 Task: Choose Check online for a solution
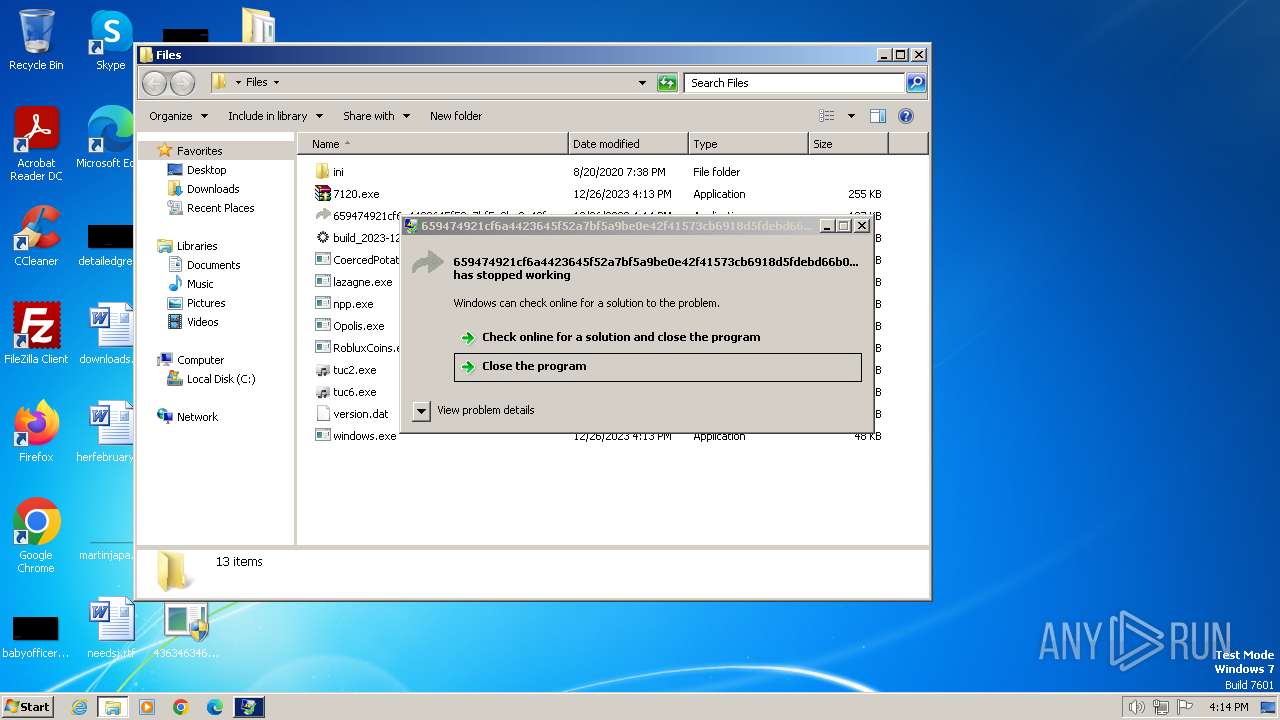tap(621, 337)
